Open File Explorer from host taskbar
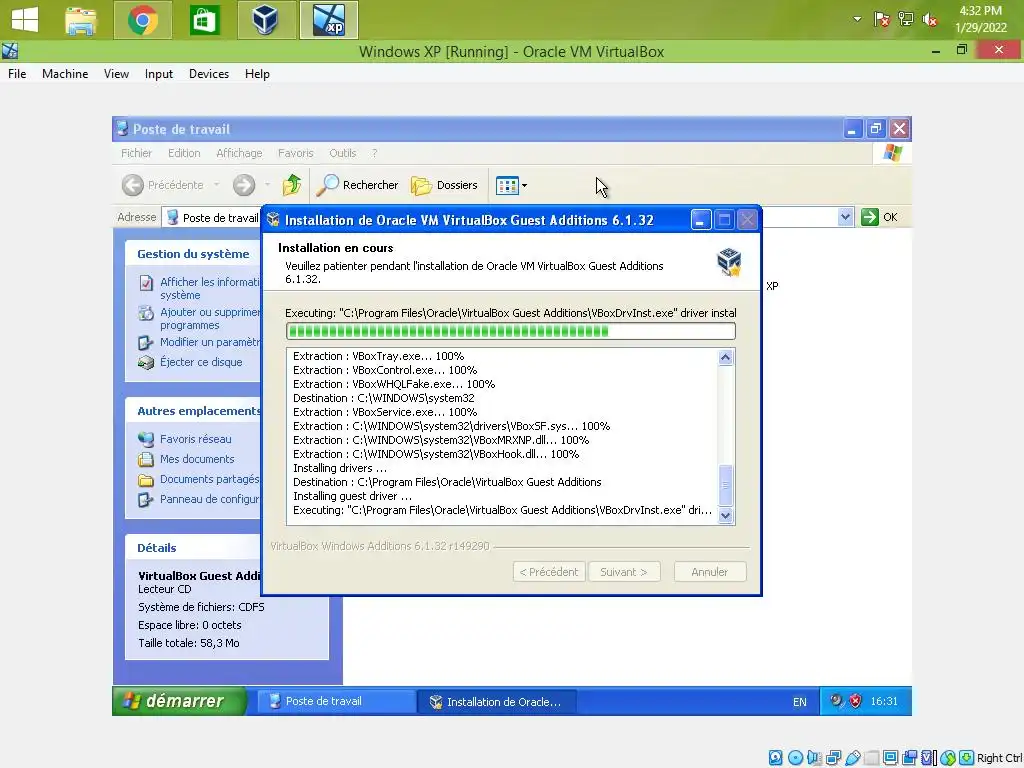Viewport: 1024px width, 768px height. [81, 20]
